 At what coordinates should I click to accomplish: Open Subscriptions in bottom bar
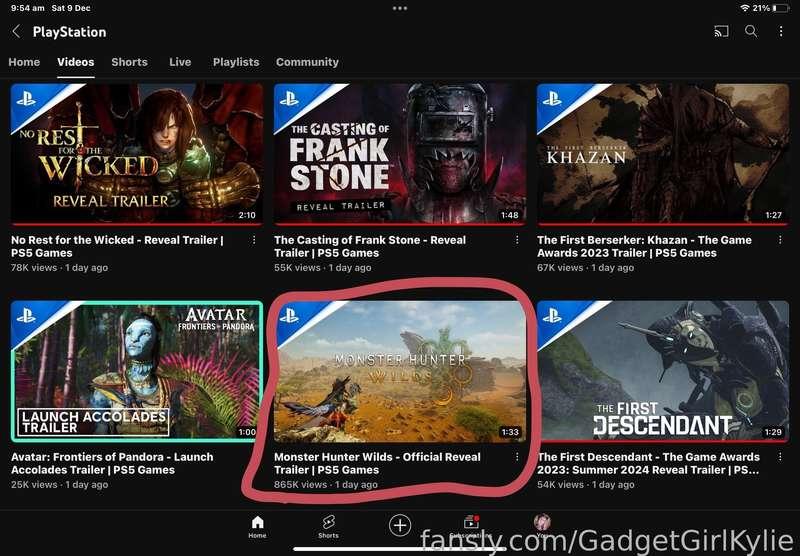click(471, 527)
